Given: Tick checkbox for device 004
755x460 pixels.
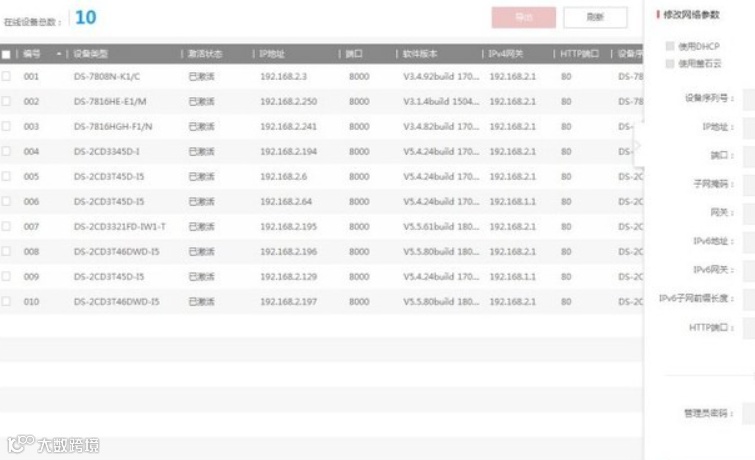Looking at the screenshot, I should tap(6, 151).
